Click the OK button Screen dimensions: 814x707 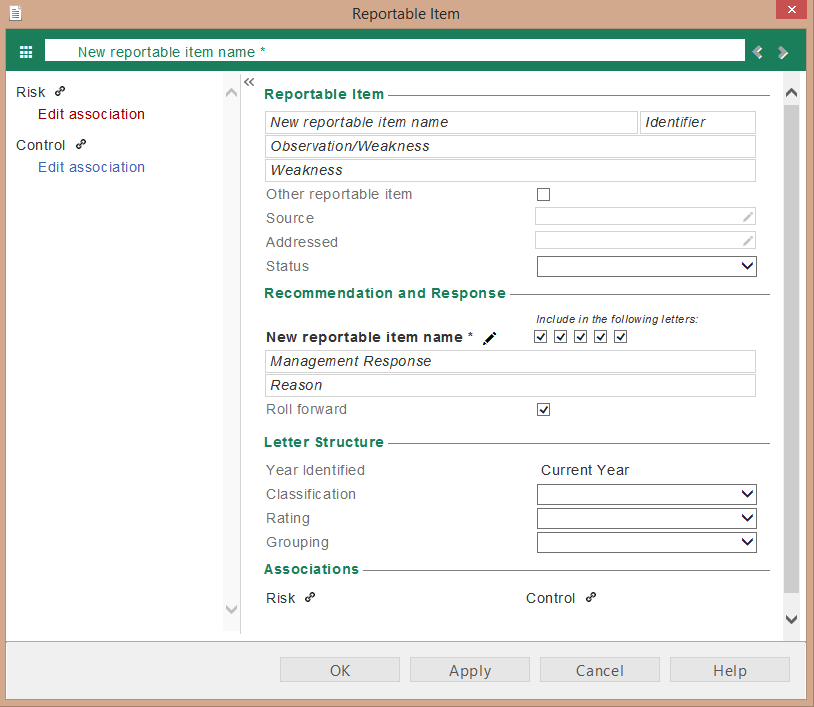click(x=340, y=670)
